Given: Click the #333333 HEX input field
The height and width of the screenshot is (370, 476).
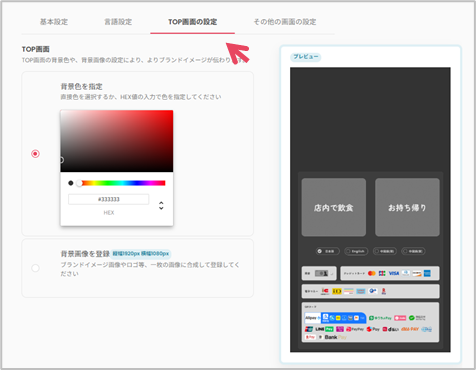Looking at the screenshot, I should click(109, 199).
